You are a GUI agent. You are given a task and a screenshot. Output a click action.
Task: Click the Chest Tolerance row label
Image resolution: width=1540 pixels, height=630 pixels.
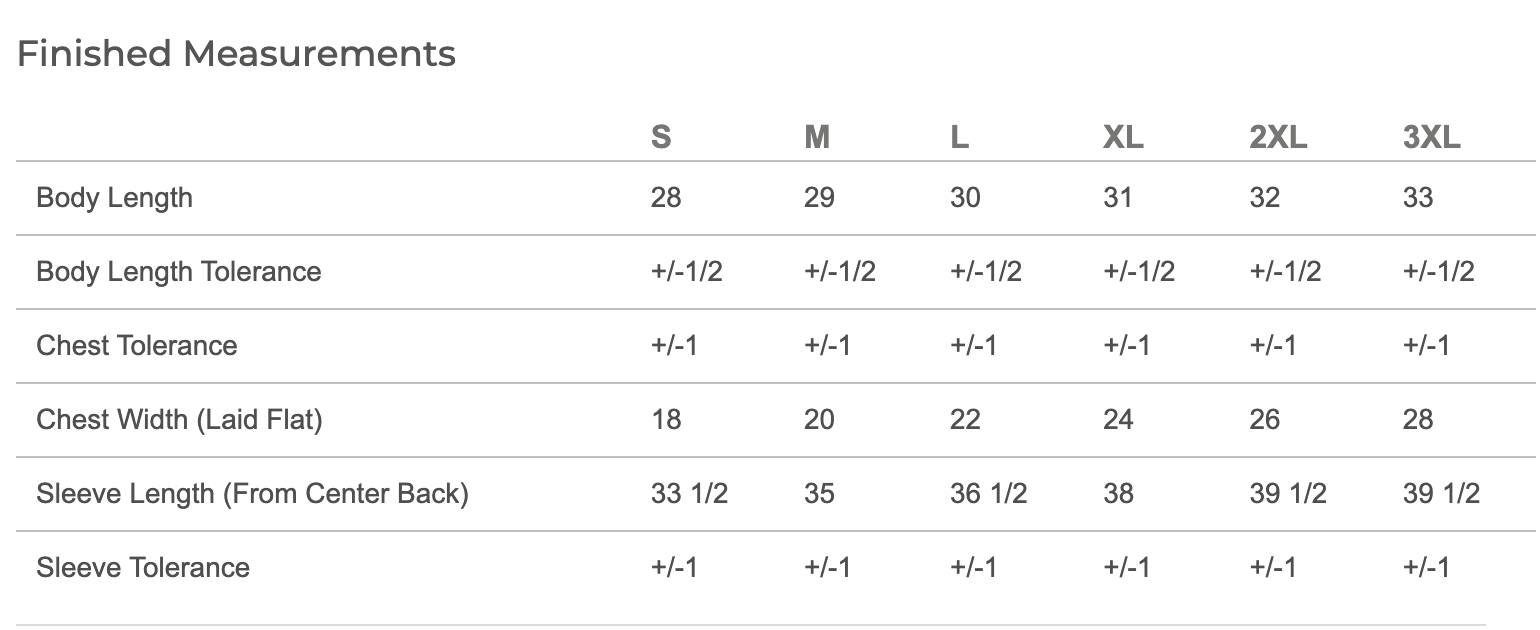137,346
